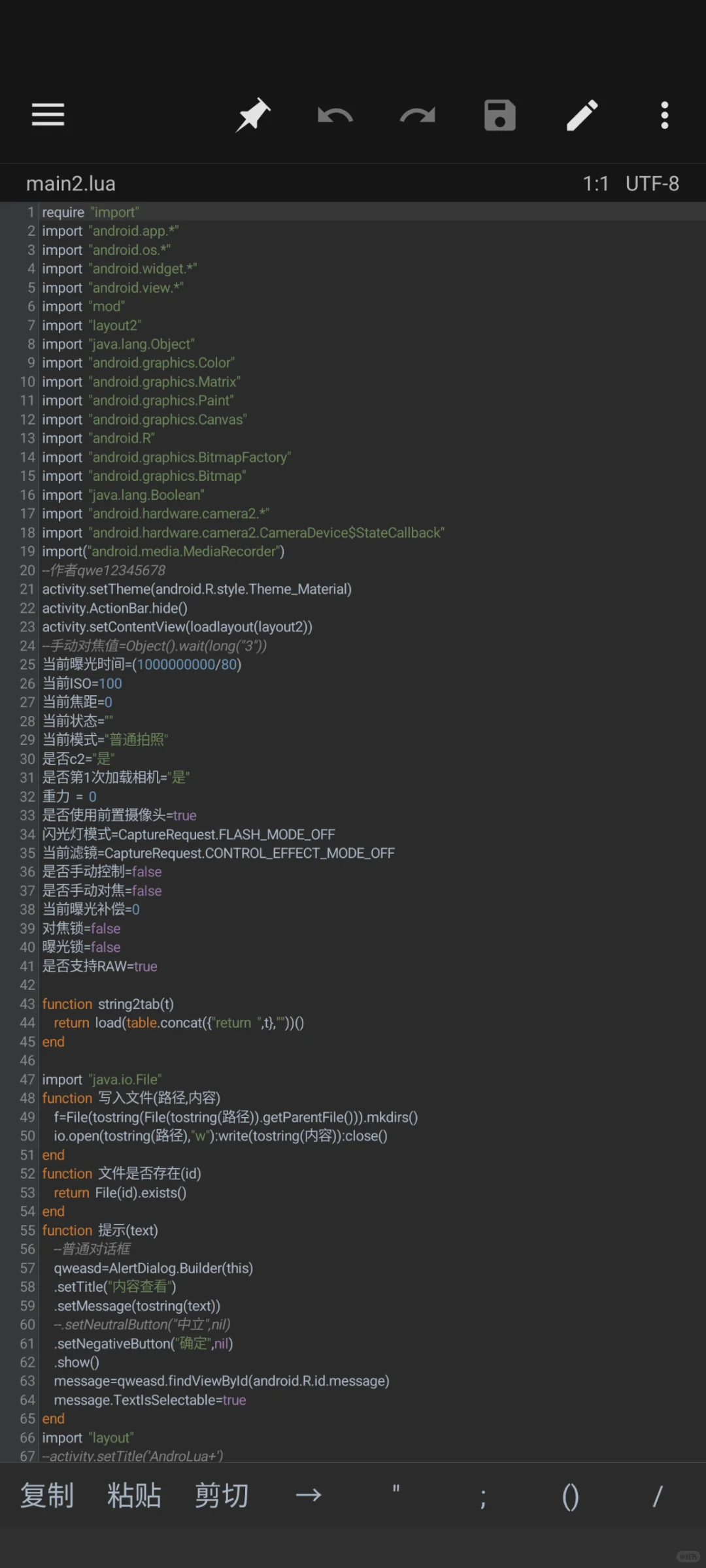This screenshot has height=1568, width=706.
Task: Click the 是否使用前置摄像头=true line
Action: [x=120, y=815]
